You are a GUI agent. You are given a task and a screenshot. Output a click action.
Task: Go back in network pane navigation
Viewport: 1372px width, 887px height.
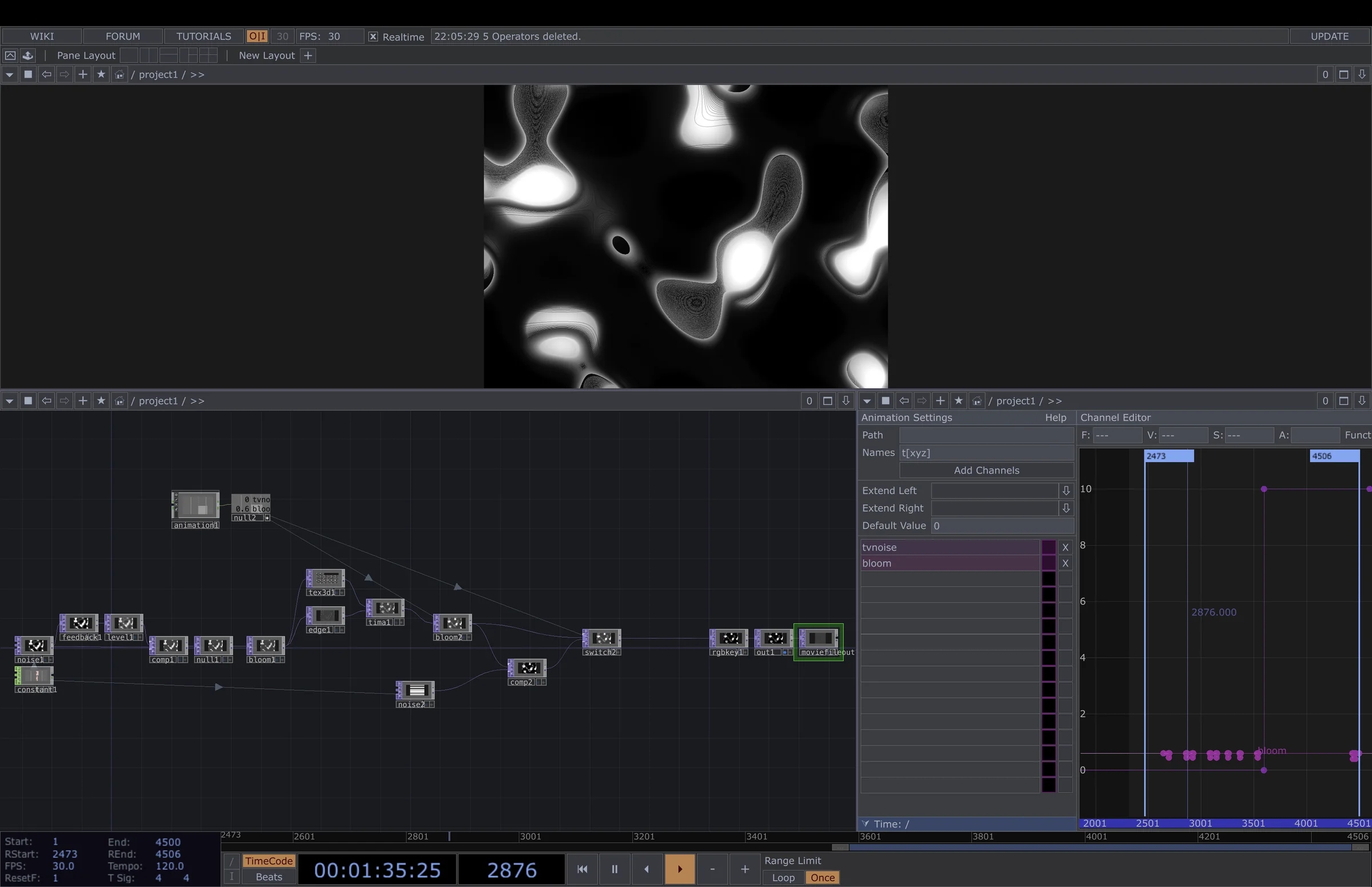[46, 401]
